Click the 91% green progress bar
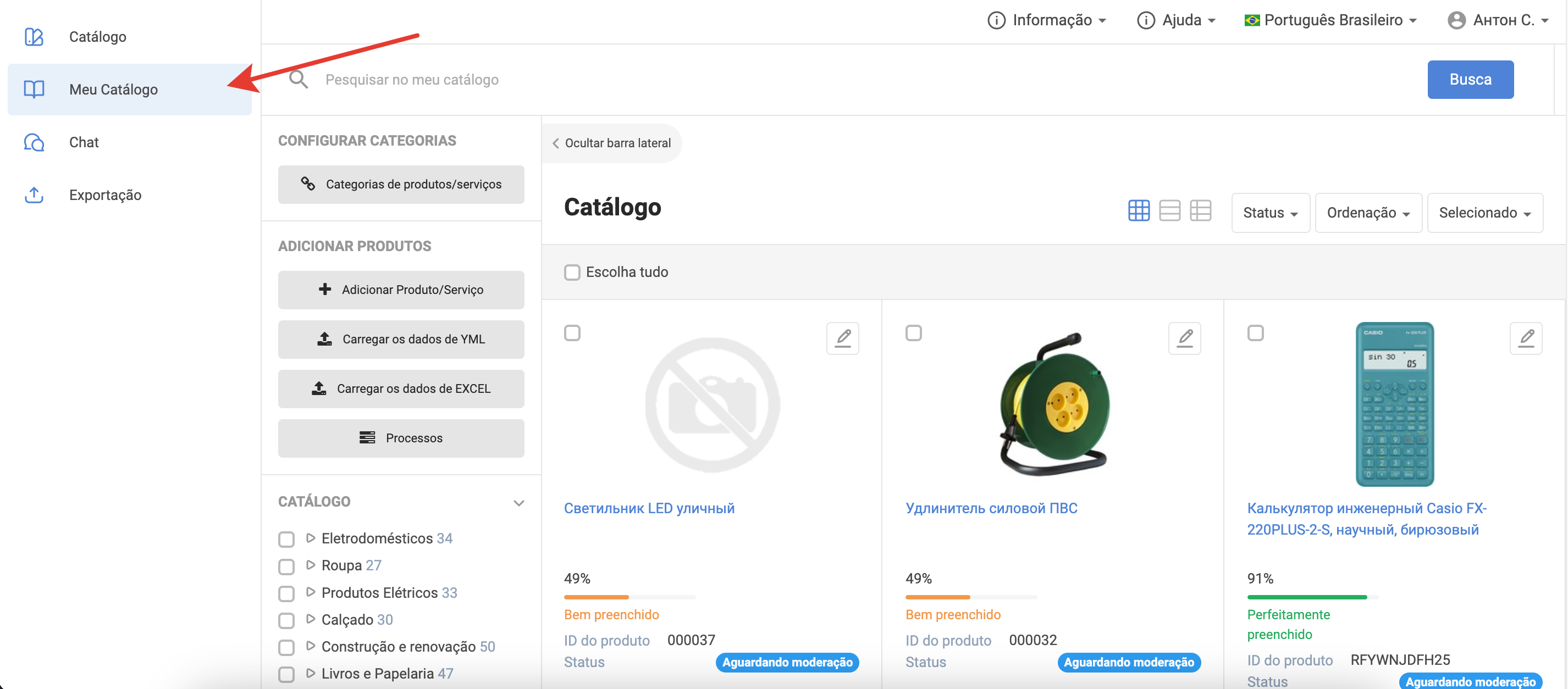1568x689 pixels. [1306, 597]
